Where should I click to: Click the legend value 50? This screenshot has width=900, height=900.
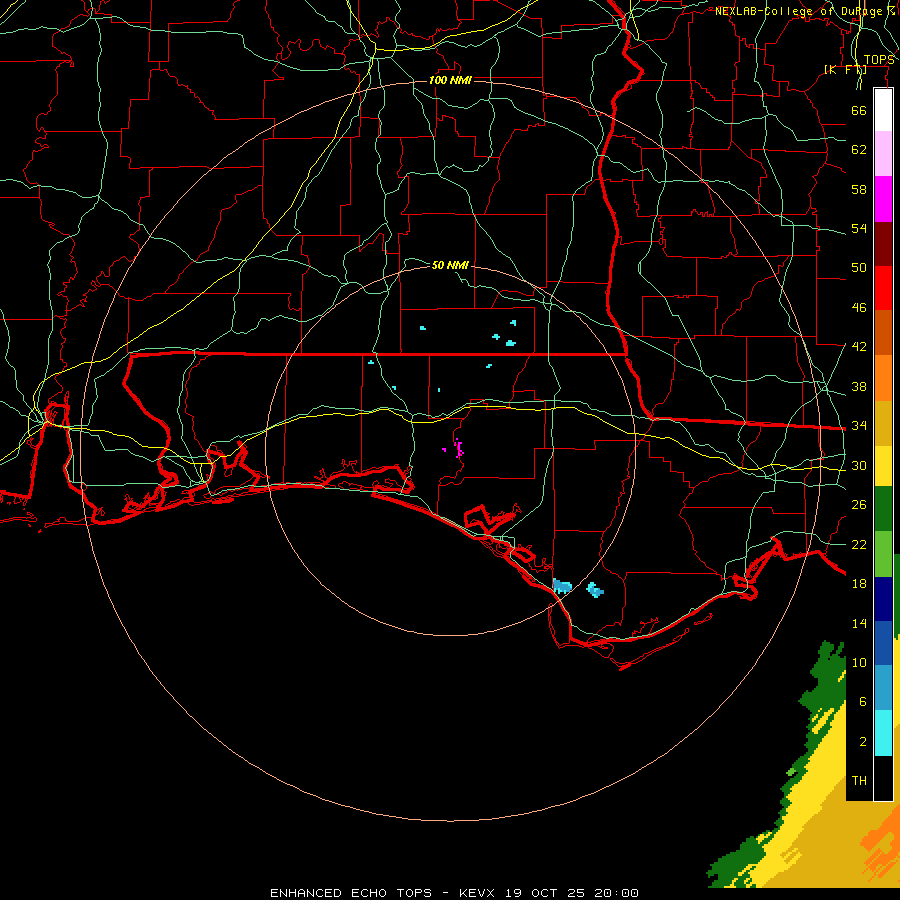click(859, 267)
